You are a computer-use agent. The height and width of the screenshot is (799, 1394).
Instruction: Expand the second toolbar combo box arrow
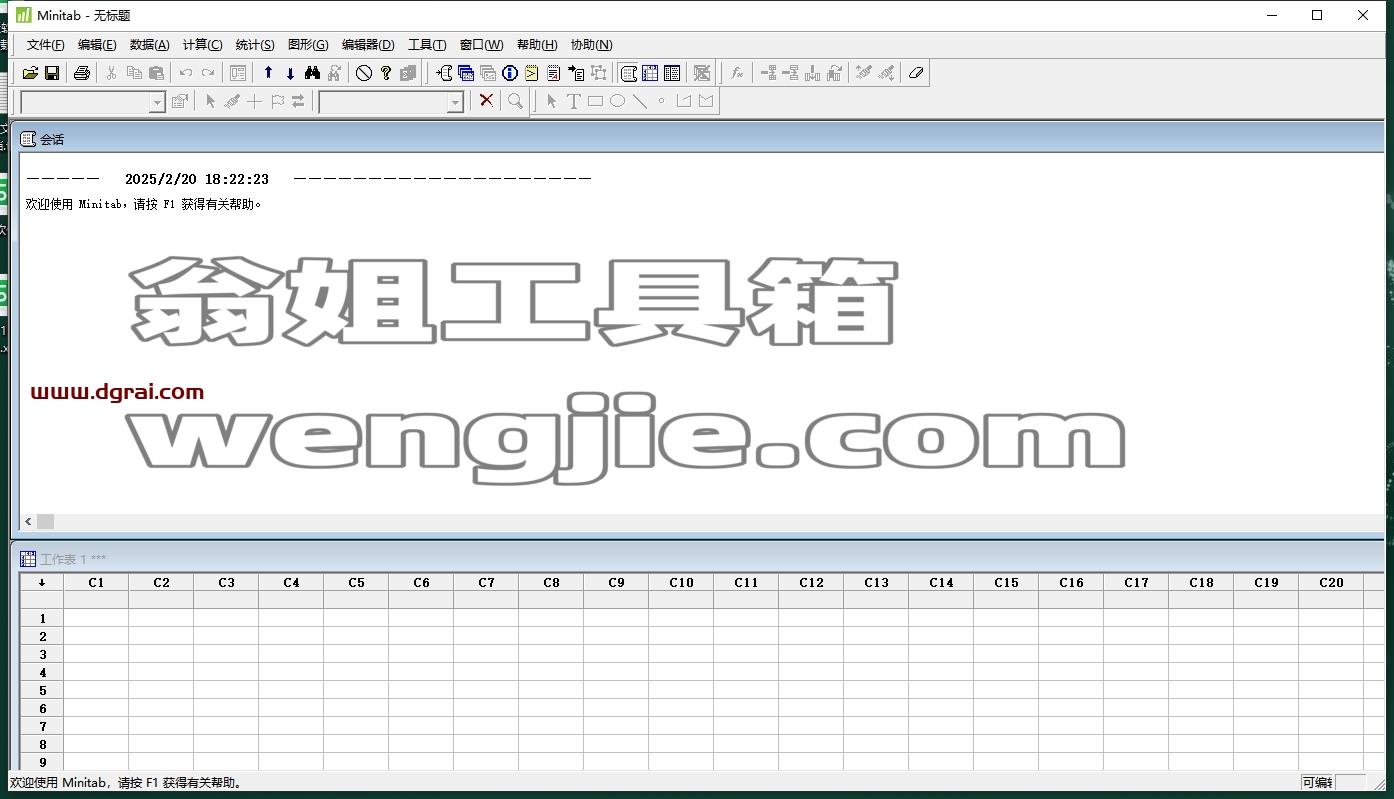[455, 102]
